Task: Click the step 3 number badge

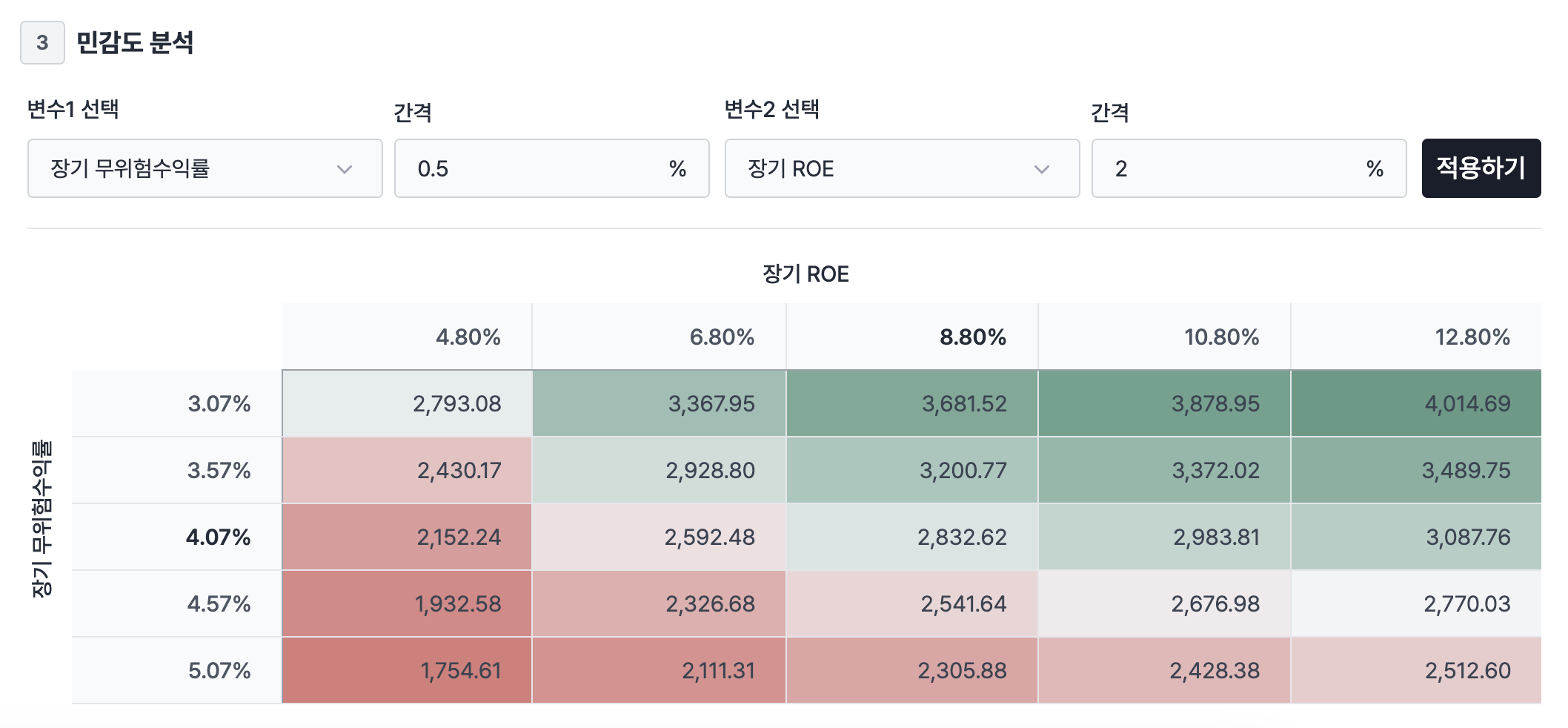Action: coord(42,43)
